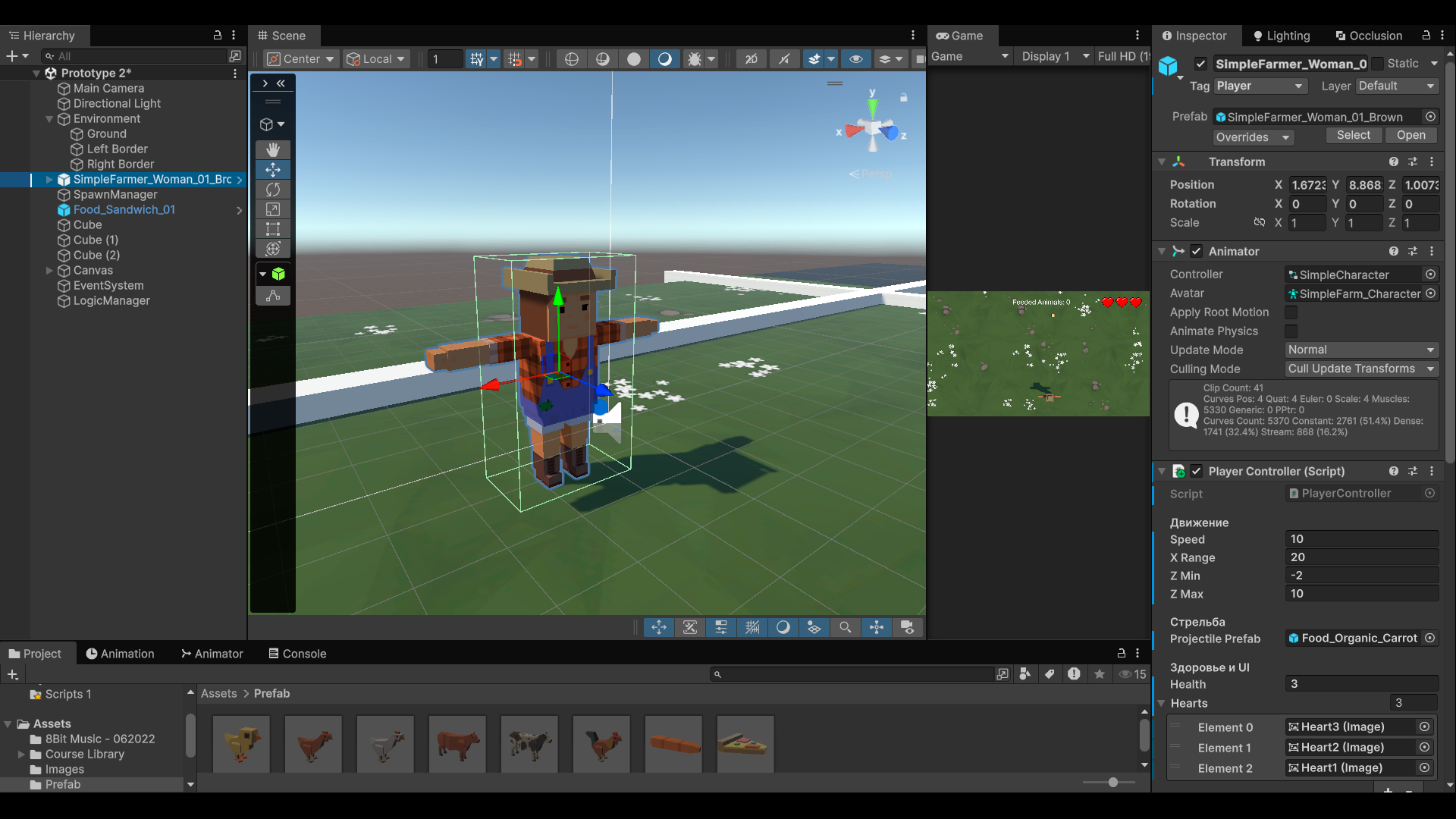Adjust the asset thumbnail size slider

(x=1112, y=782)
